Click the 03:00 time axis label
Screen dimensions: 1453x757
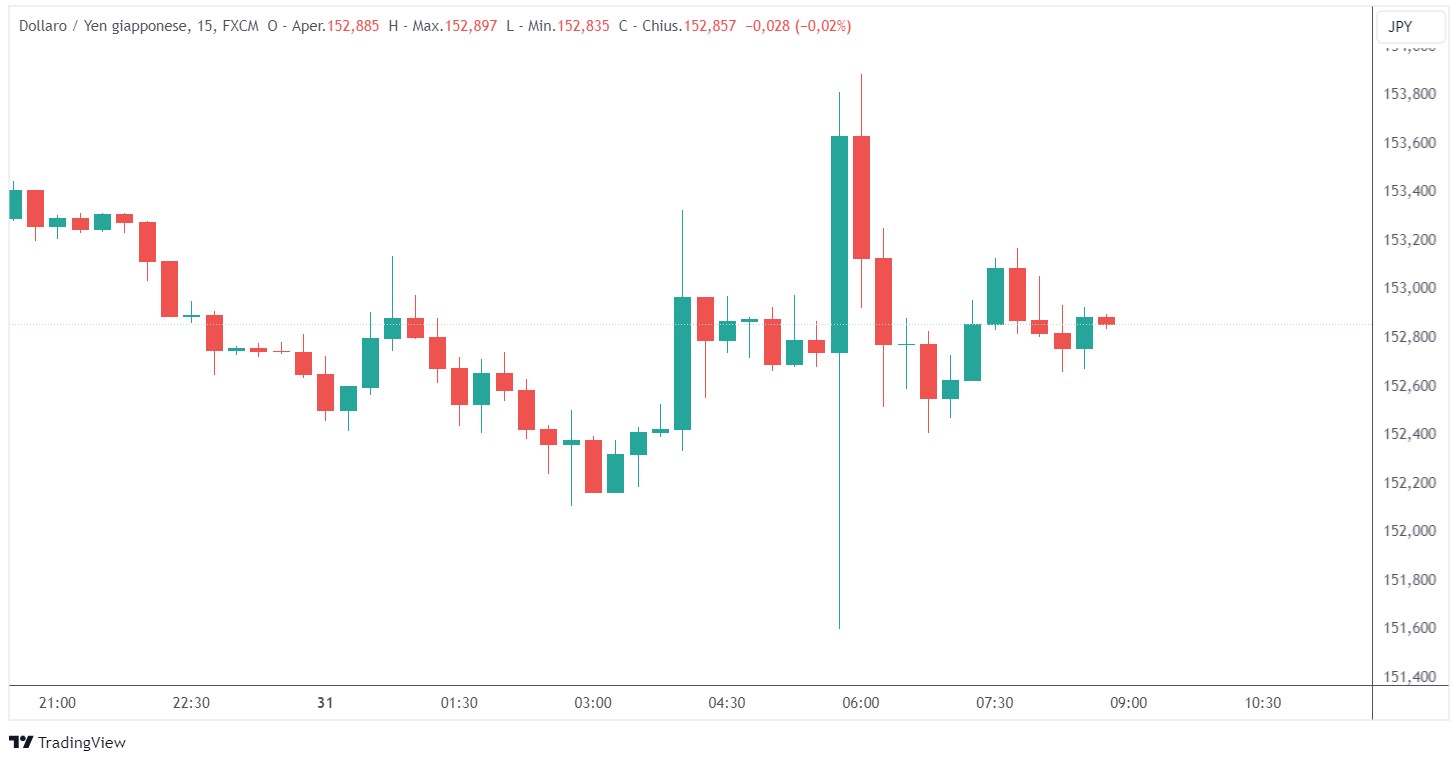[x=593, y=703]
